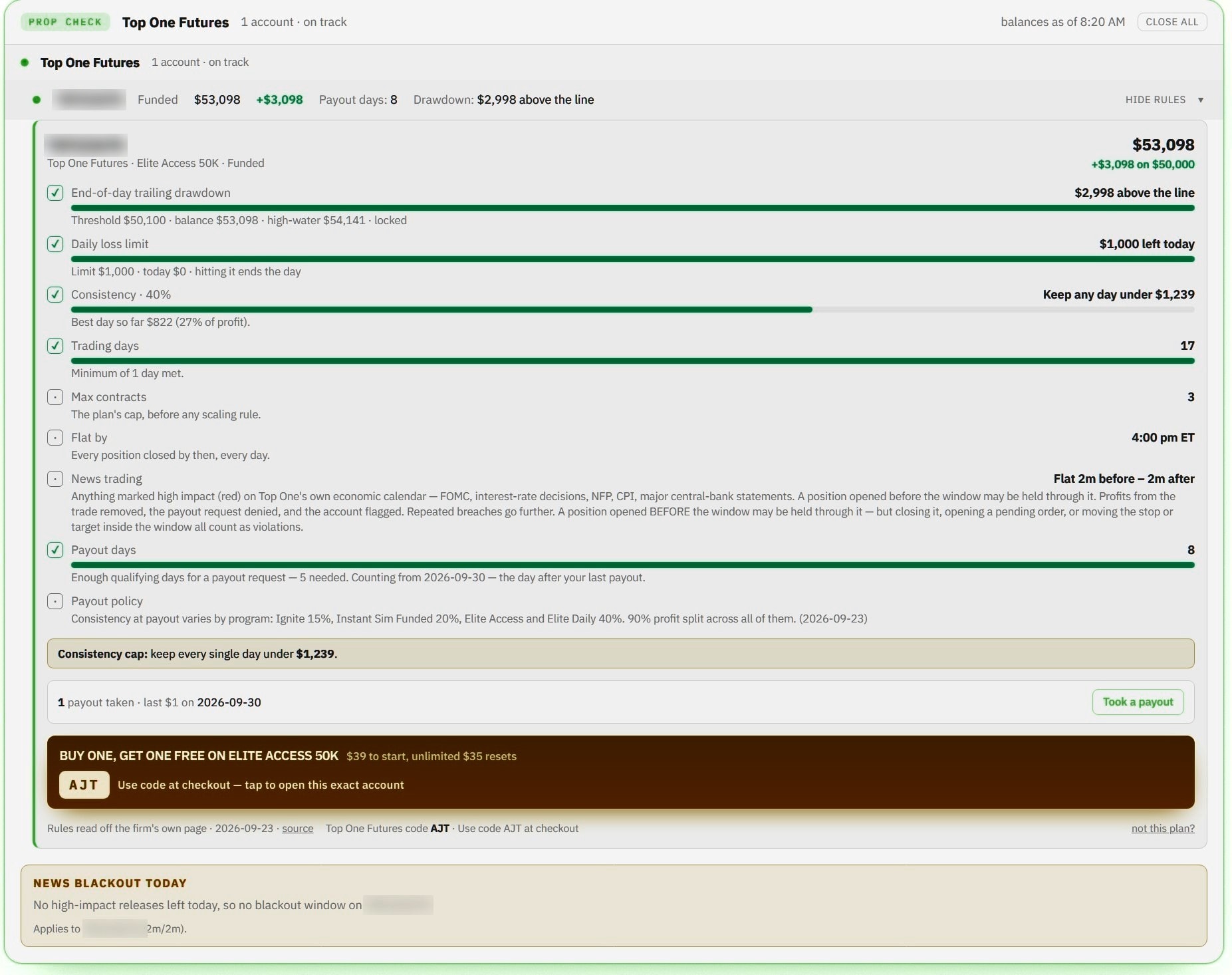Toggle the Daily loss limit checkbox
Screen dimensions: 1232x975
[55, 244]
